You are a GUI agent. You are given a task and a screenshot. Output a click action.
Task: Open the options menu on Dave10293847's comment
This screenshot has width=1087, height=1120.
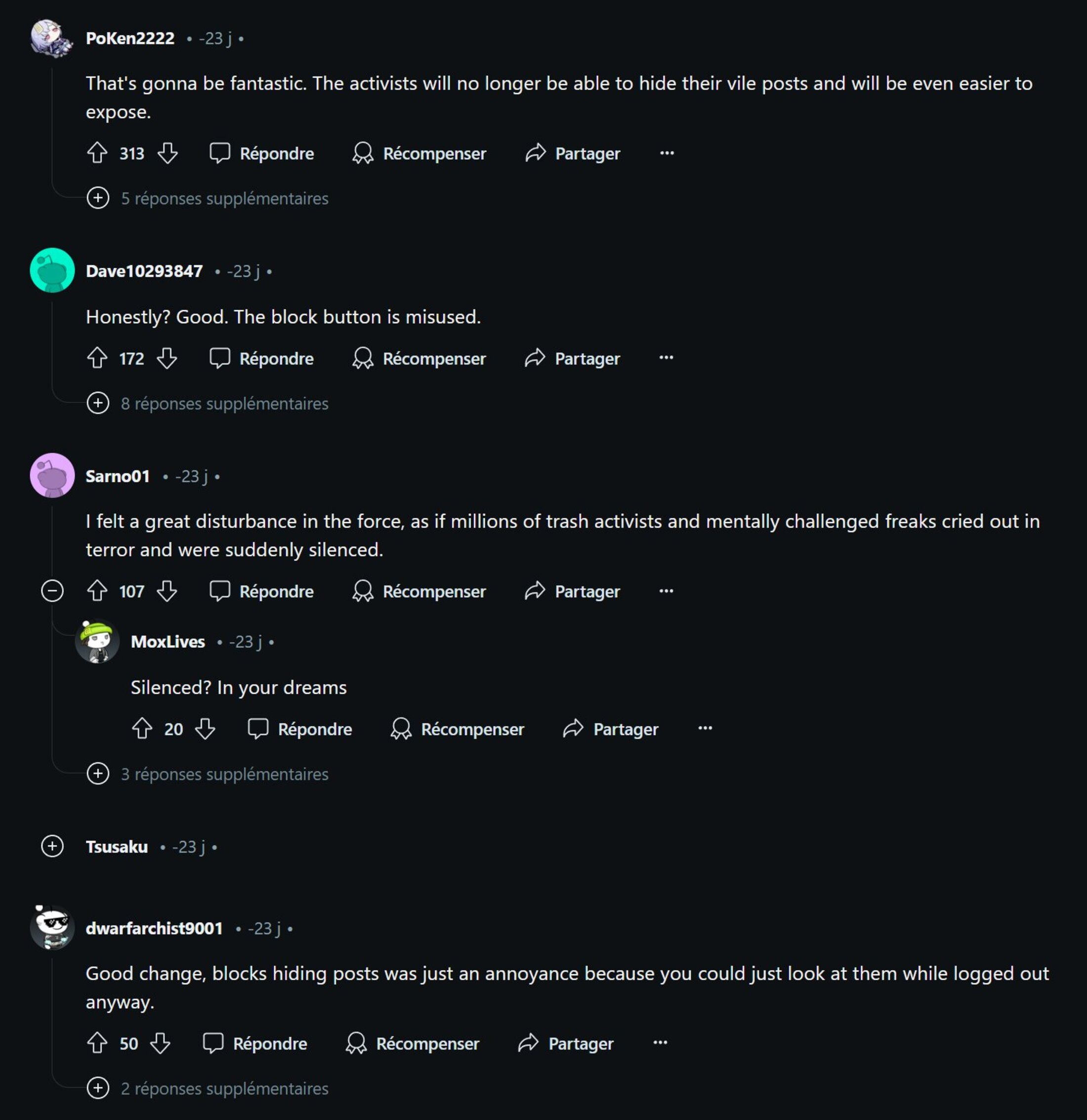[x=666, y=358]
